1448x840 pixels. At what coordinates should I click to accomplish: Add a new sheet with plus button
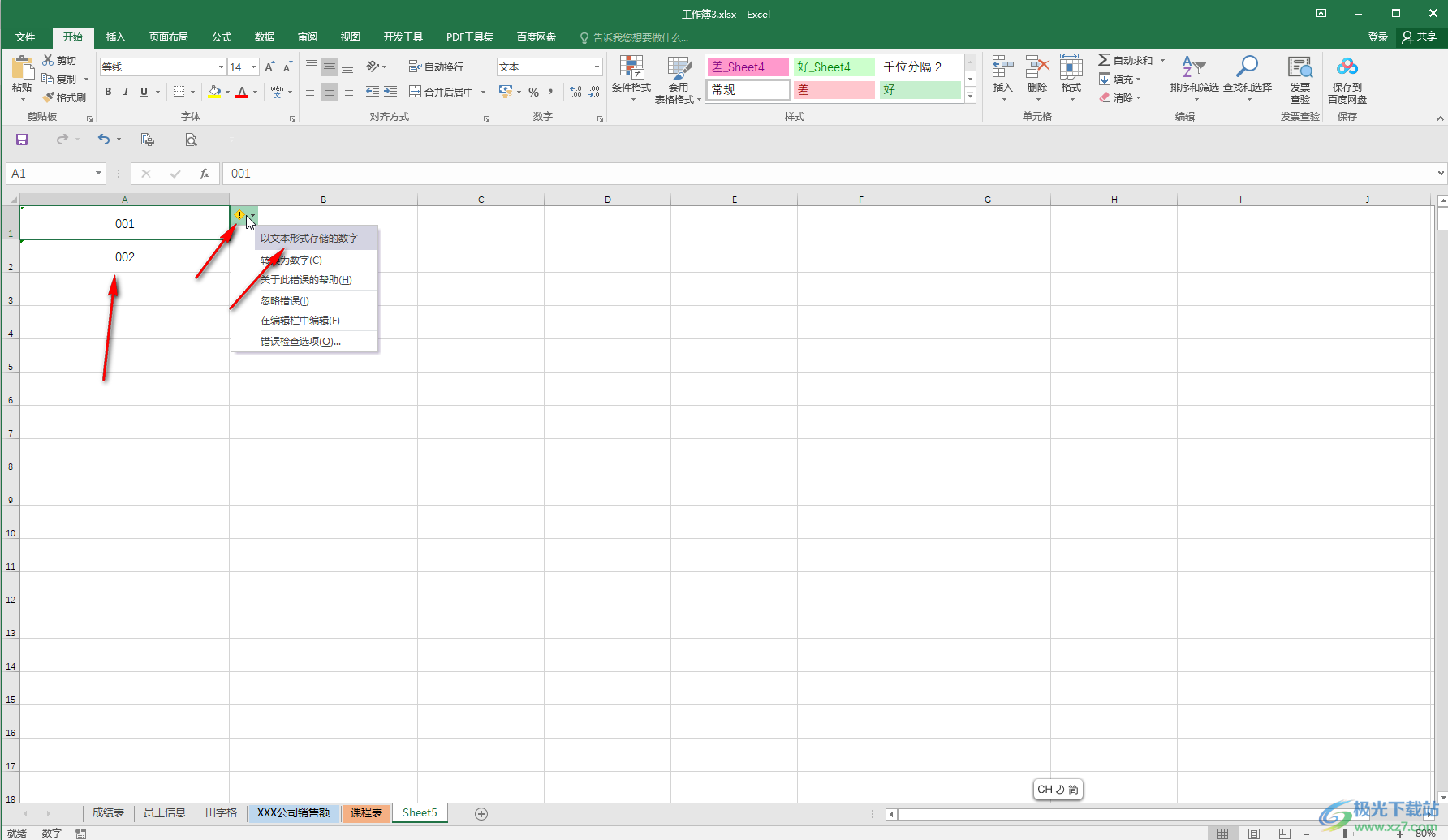pyautogui.click(x=481, y=813)
